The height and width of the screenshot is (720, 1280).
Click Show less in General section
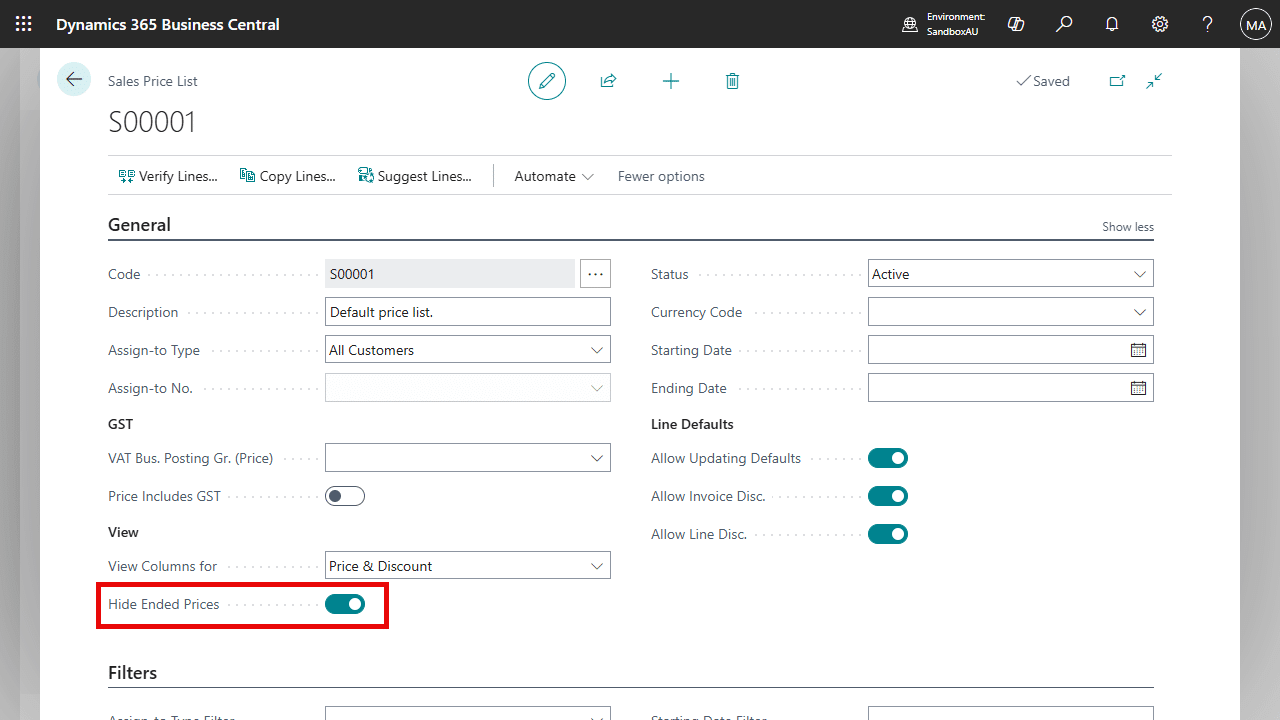[x=1128, y=227]
